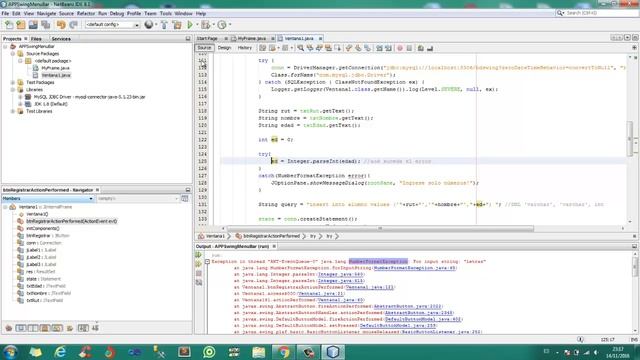
Task: Toggle Show Static Members in Navigator
Action: pyautogui.click(x=33, y=328)
